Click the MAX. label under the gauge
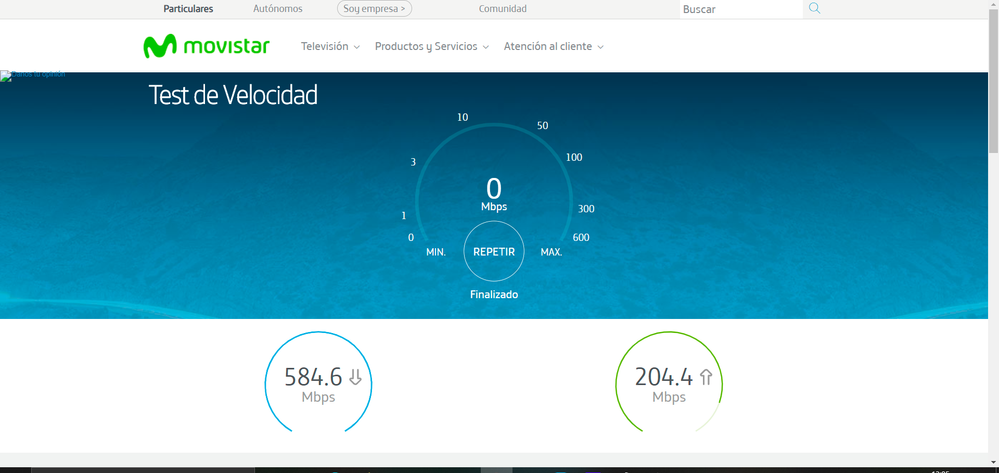The height and width of the screenshot is (473, 999). tap(552, 252)
